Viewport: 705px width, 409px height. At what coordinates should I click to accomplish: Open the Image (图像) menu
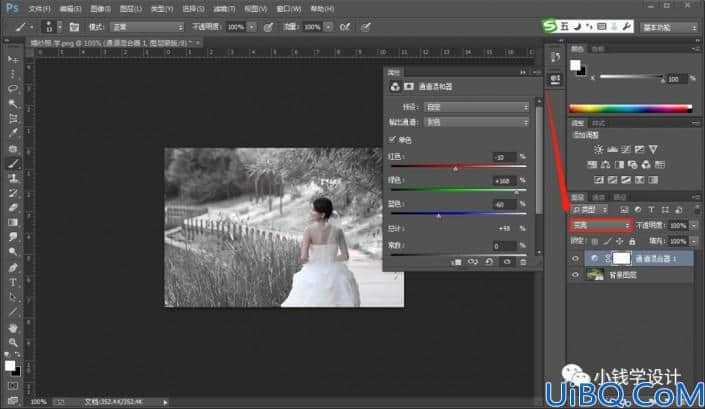(100, 9)
